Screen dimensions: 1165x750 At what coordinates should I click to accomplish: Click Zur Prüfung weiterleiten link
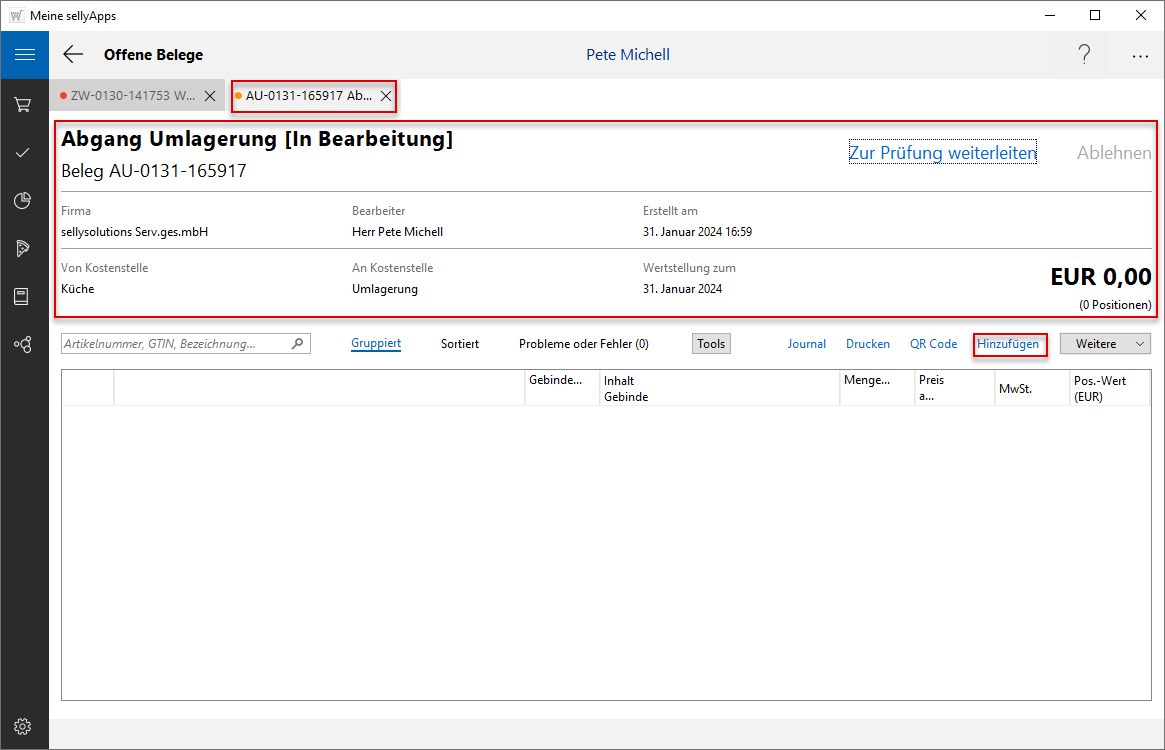[942, 153]
